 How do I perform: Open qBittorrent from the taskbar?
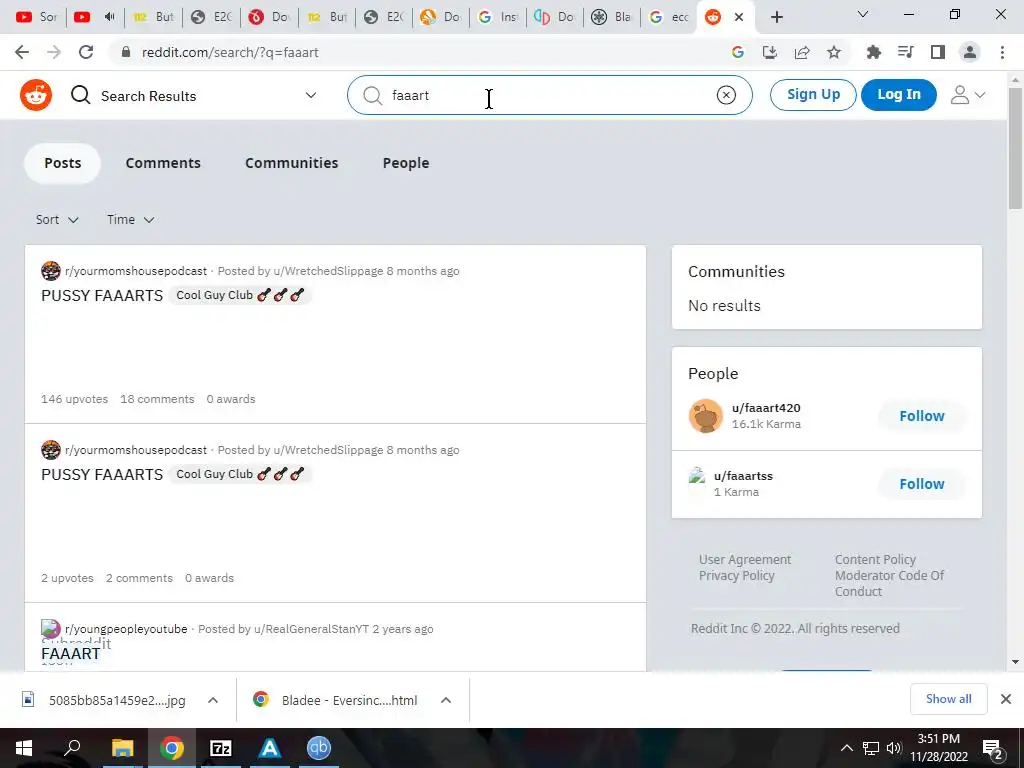[319, 748]
